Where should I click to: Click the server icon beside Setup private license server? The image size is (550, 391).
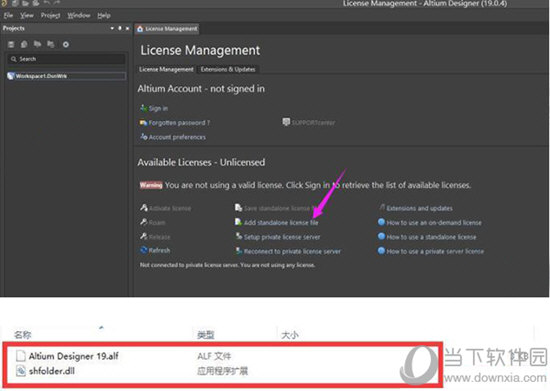coord(239,236)
